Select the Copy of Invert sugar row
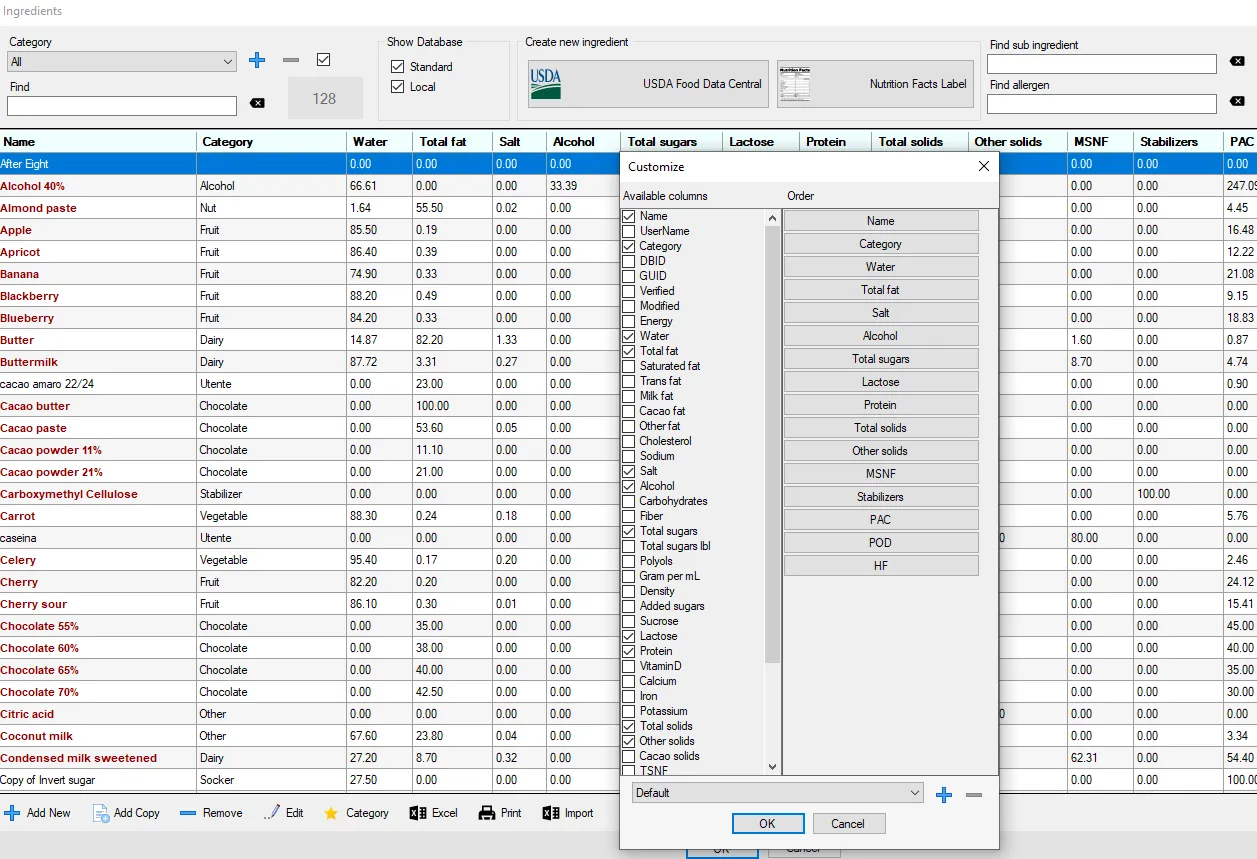1257x859 pixels. (x=310, y=780)
